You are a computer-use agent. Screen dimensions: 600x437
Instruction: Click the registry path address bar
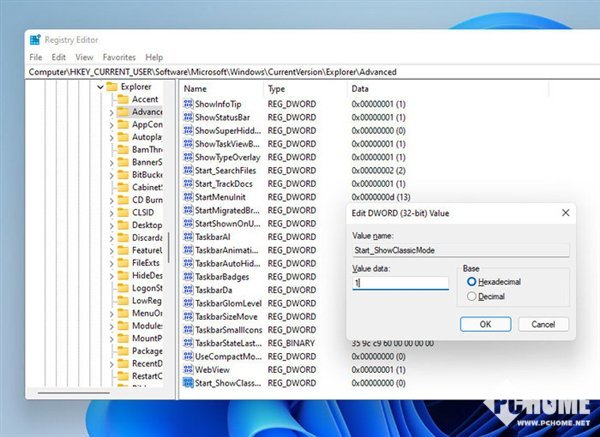314,72
